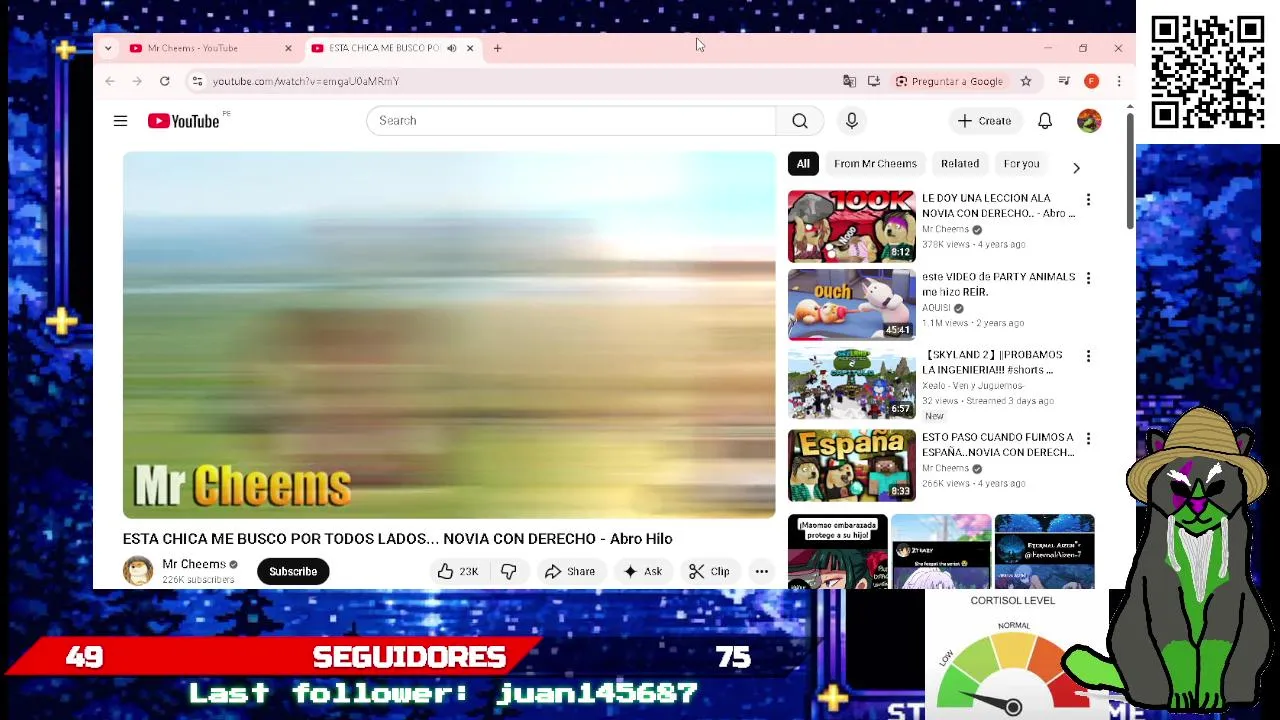Create a Clip of the video
Viewport: 1280px width, 720px height.
click(x=709, y=571)
